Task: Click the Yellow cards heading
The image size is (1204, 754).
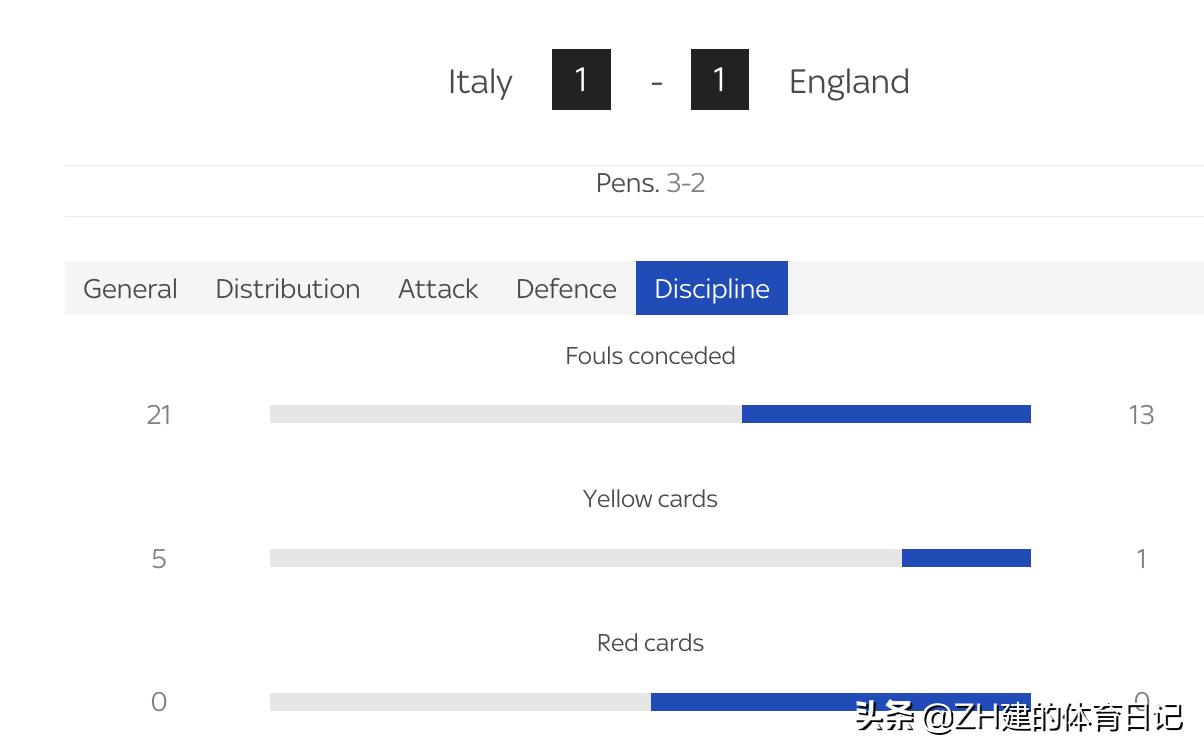Action: click(650, 499)
